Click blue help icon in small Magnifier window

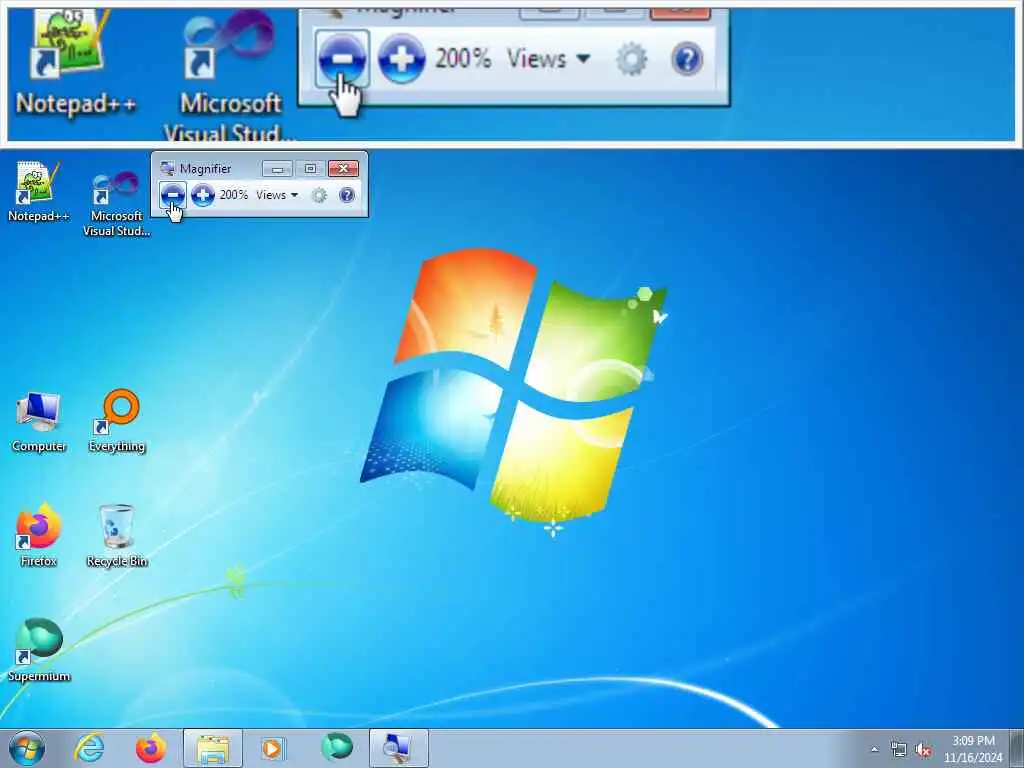(347, 195)
